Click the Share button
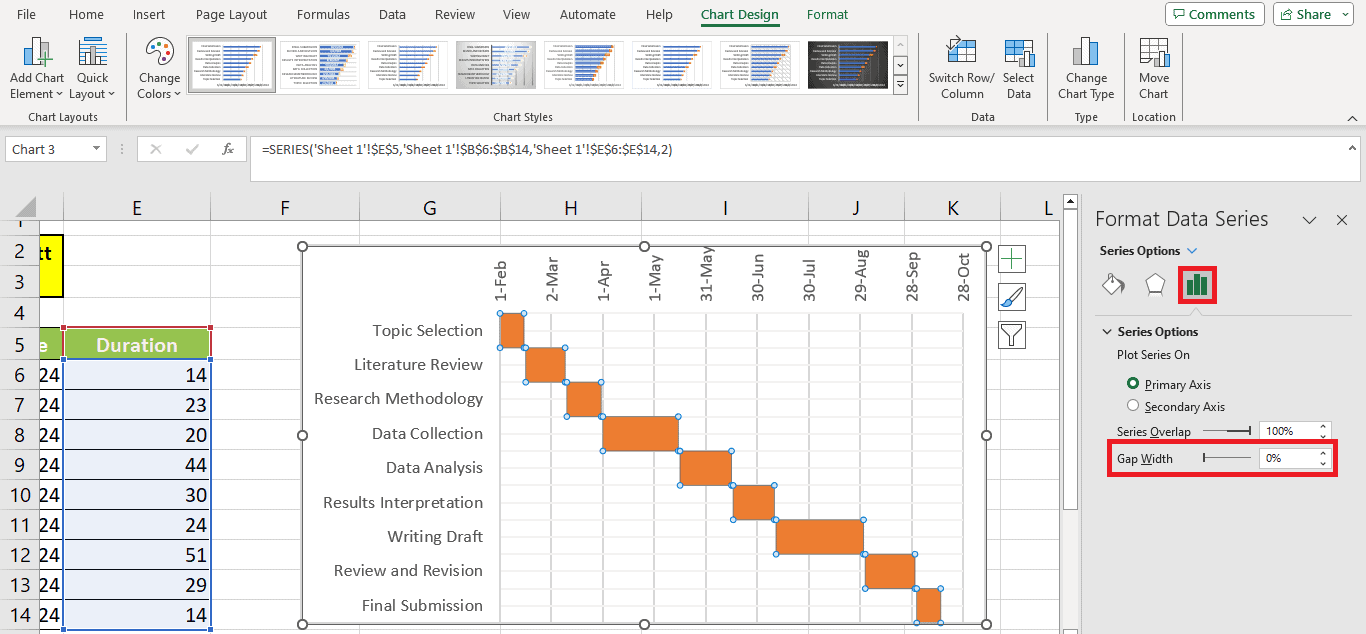 point(1313,14)
